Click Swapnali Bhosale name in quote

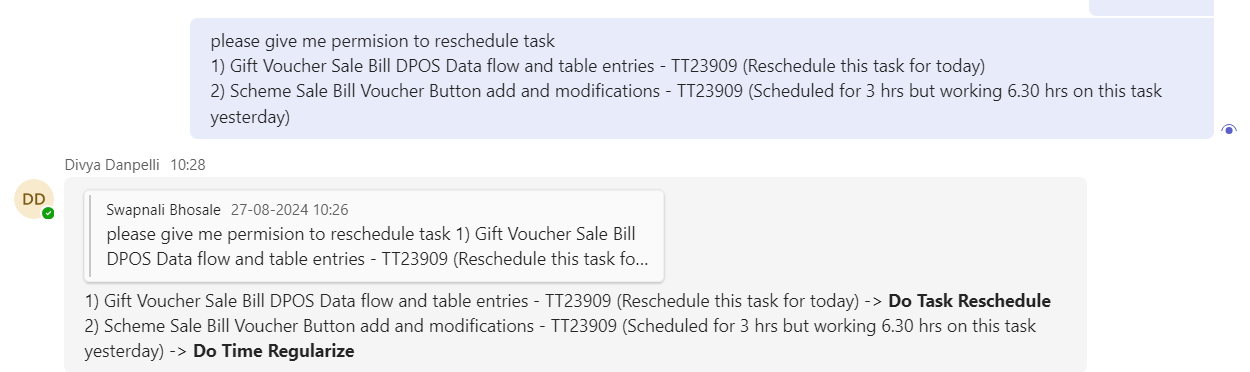point(164,210)
